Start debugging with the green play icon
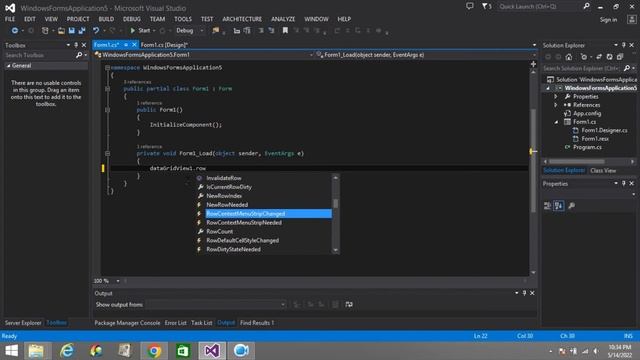Screen dimensions: 640x360 133,31
